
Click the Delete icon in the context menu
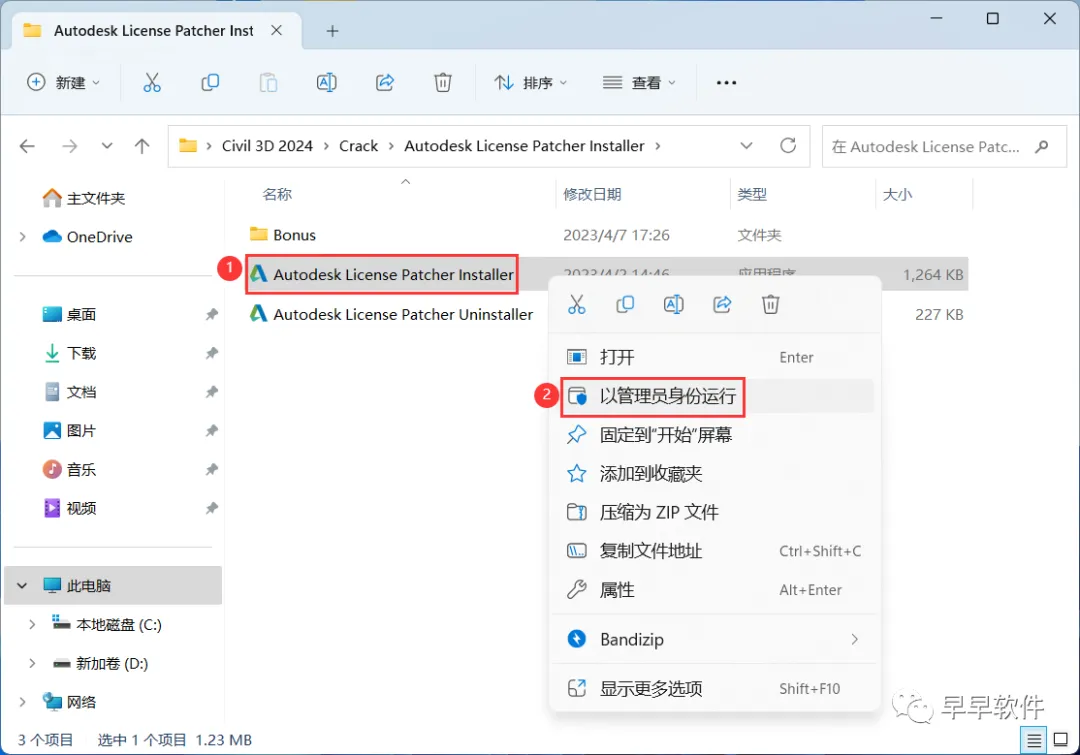point(770,304)
